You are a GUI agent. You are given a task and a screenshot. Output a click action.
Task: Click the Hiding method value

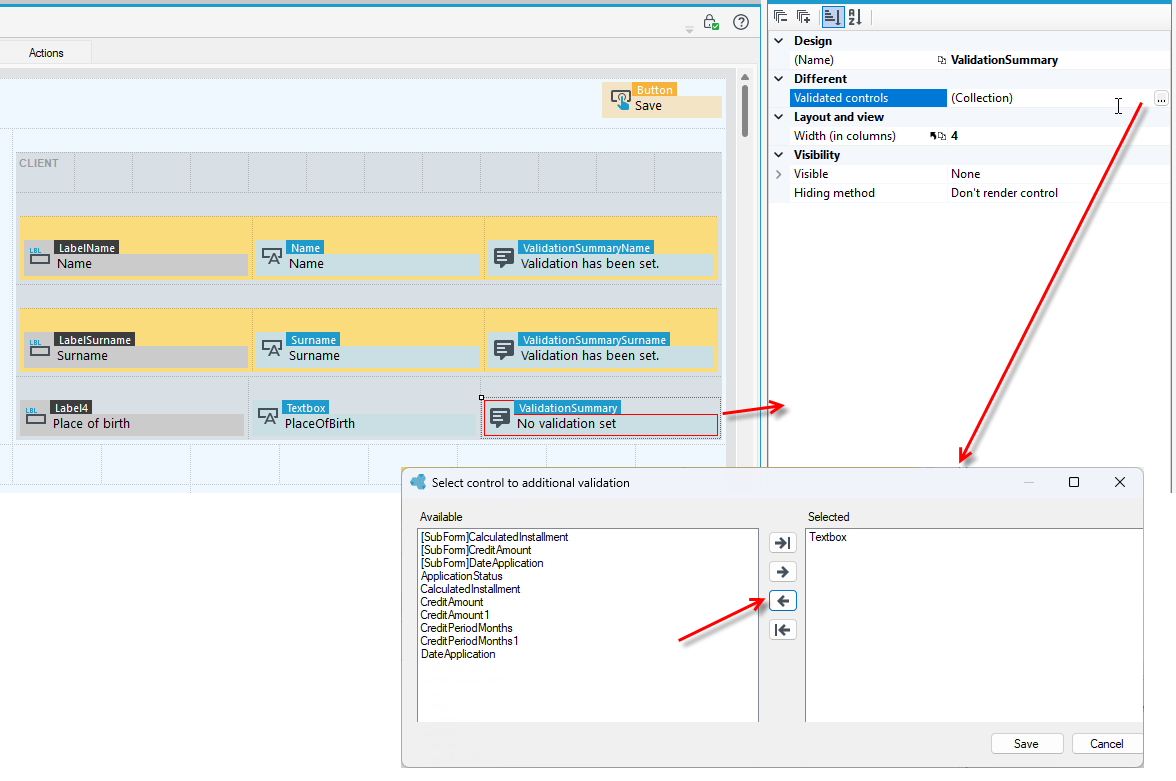1004,193
